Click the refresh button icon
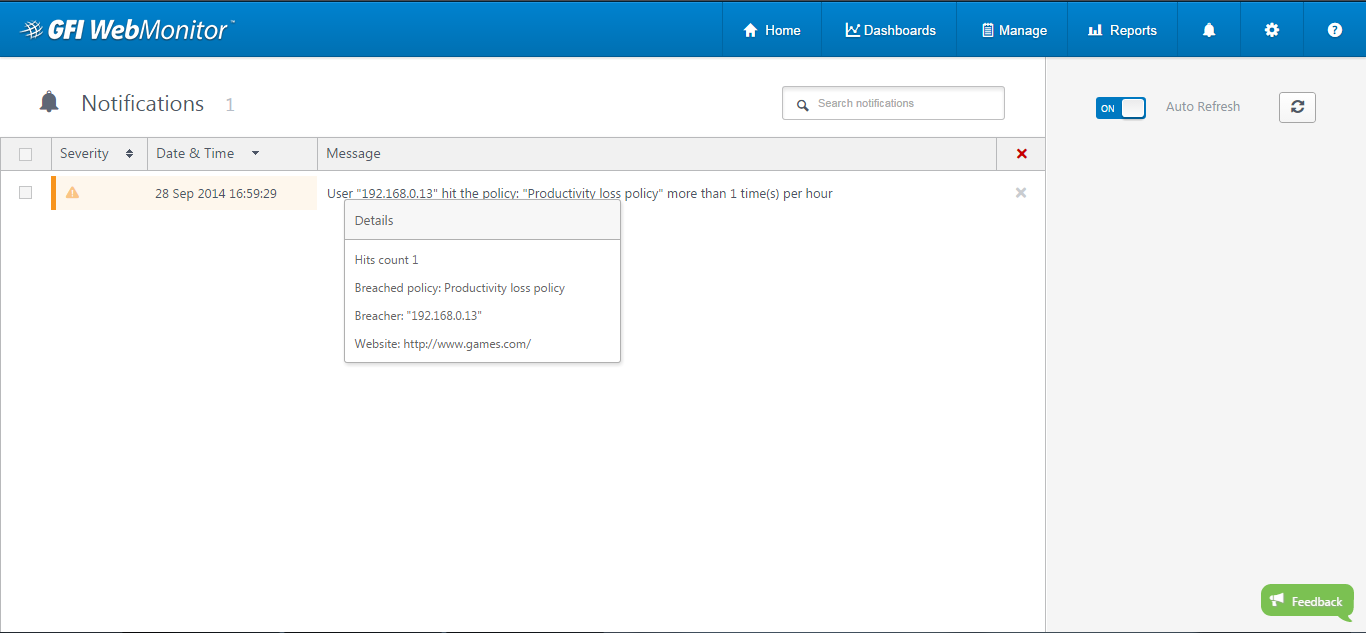The width and height of the screenshot is (1366, 633). point(1297,107)
